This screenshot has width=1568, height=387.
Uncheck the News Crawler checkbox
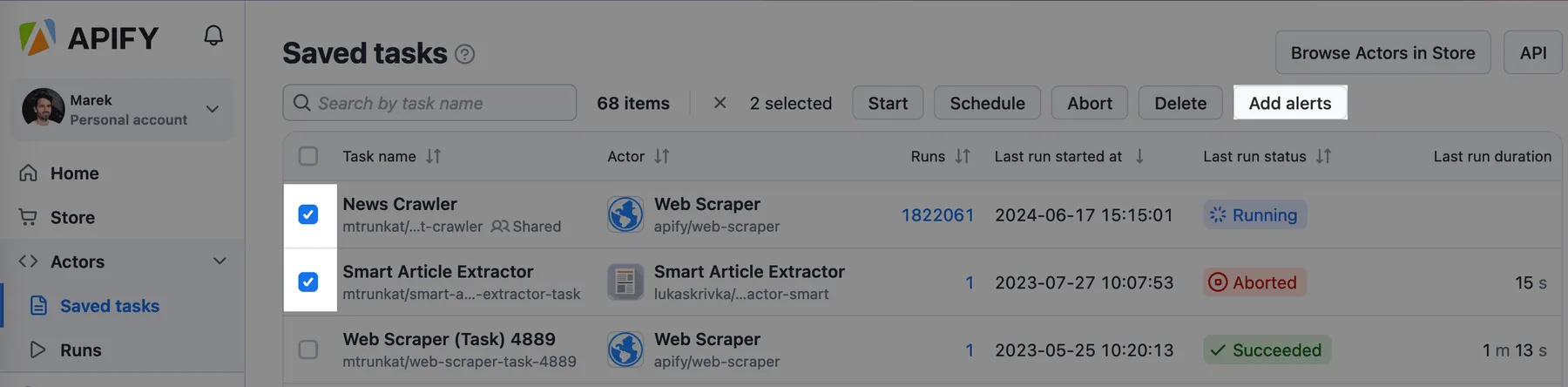[x=308, y=214]
